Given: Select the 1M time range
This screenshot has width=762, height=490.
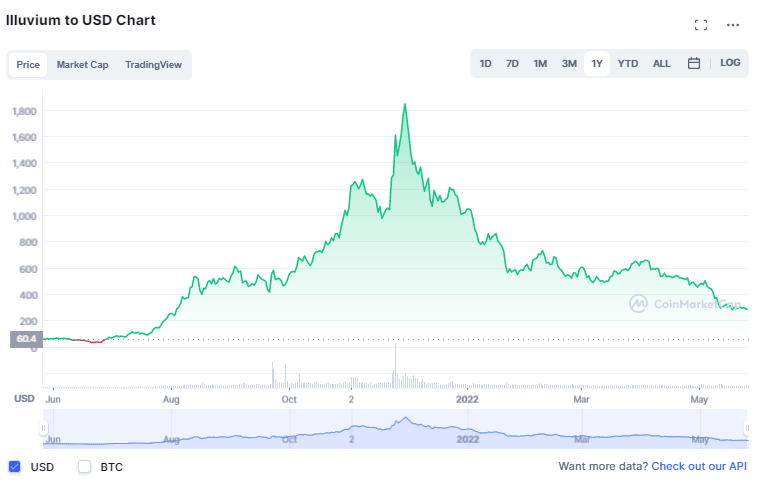Looking at the screenshot, I should [x=540, y=64].
